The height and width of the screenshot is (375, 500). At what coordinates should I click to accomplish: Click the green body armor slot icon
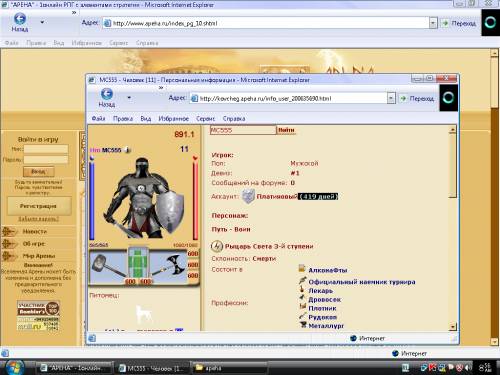tap(138, 263)
